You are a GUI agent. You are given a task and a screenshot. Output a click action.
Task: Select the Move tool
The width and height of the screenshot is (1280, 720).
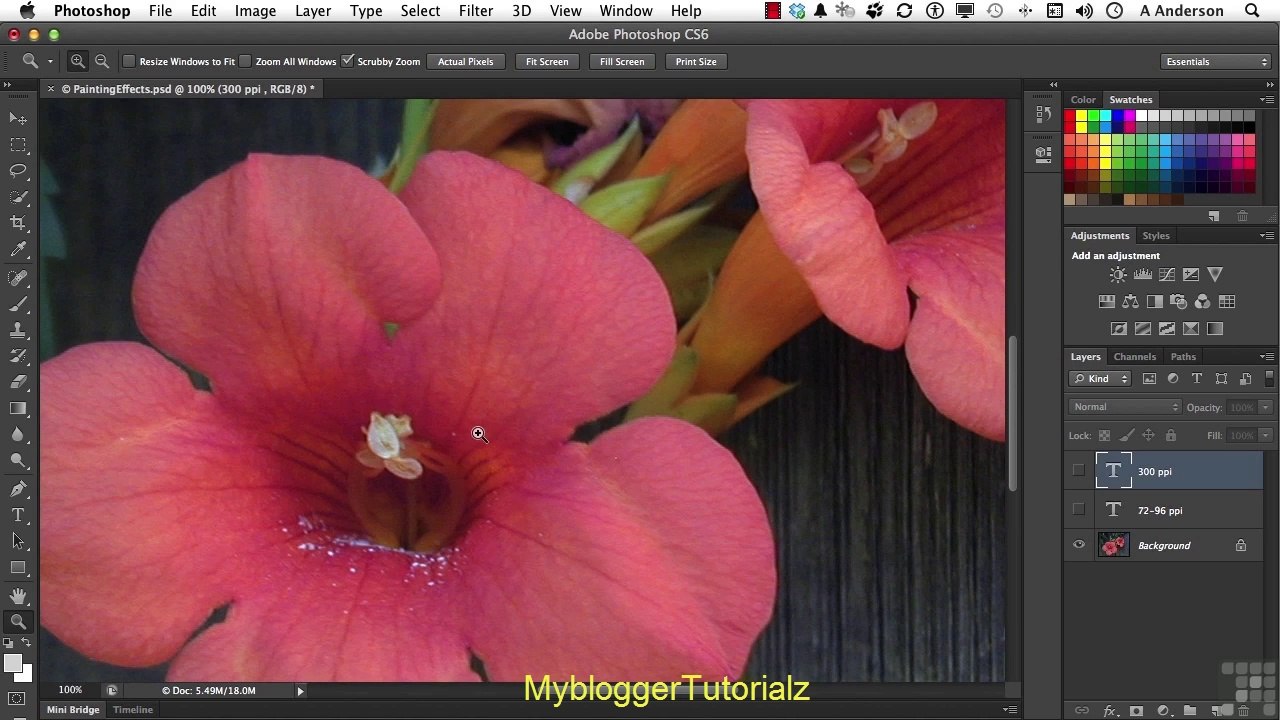pos(18,119)
